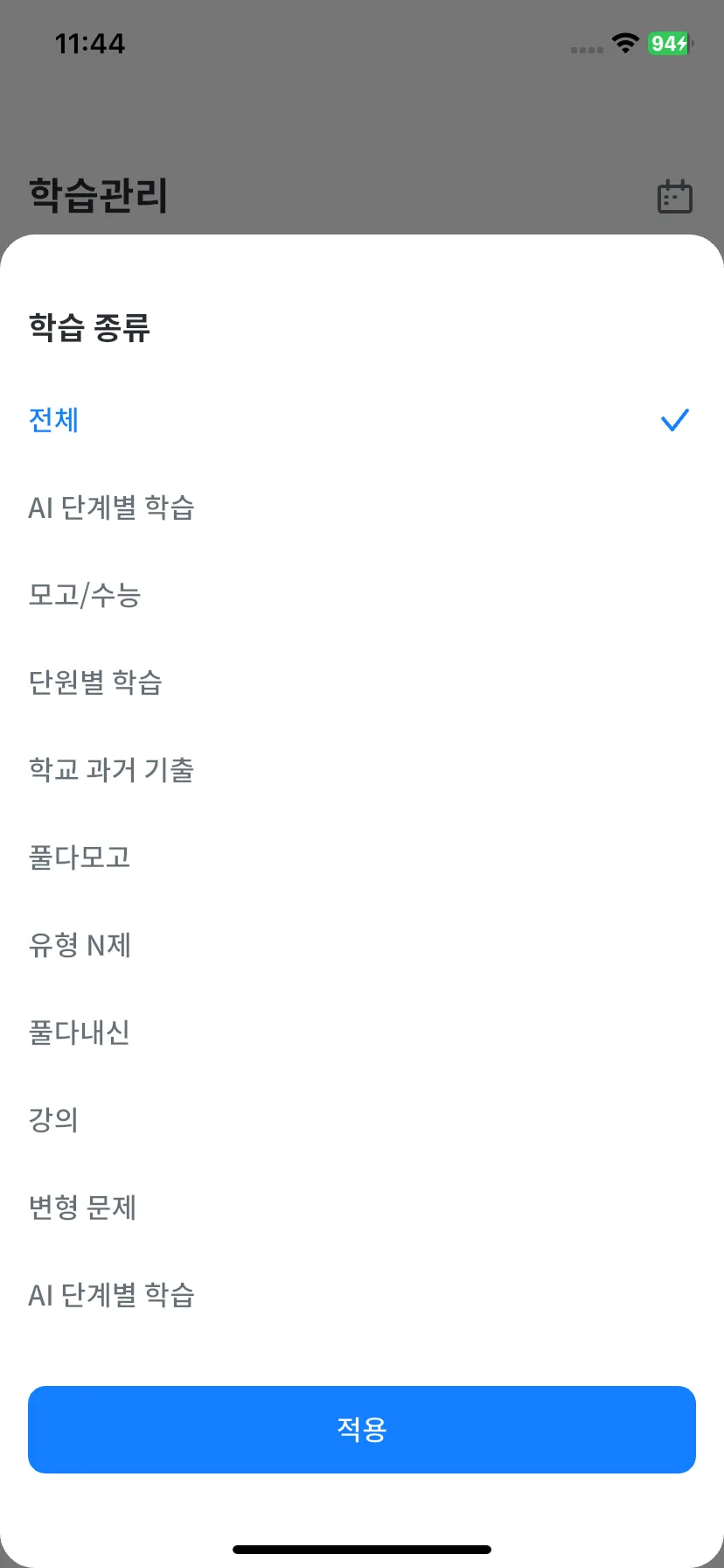Open the calendar icon beside 학습관리
Image resolution: width=724 pixels, height=1568 pixels.
tap(674, 196)
